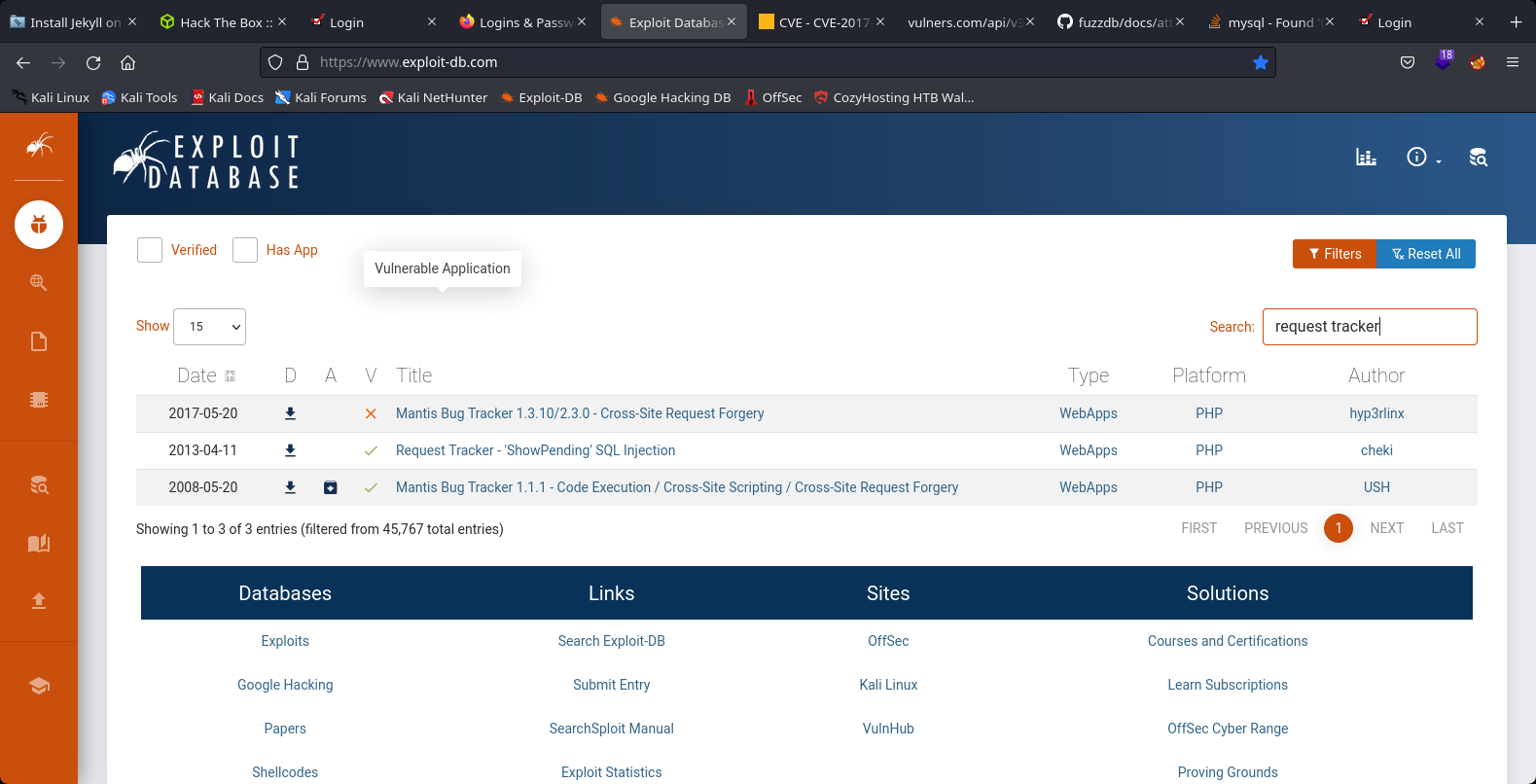Download vulnerable app for Mantis 1.1.1
Screen dimensions: 1536x784
pos(331,487)
